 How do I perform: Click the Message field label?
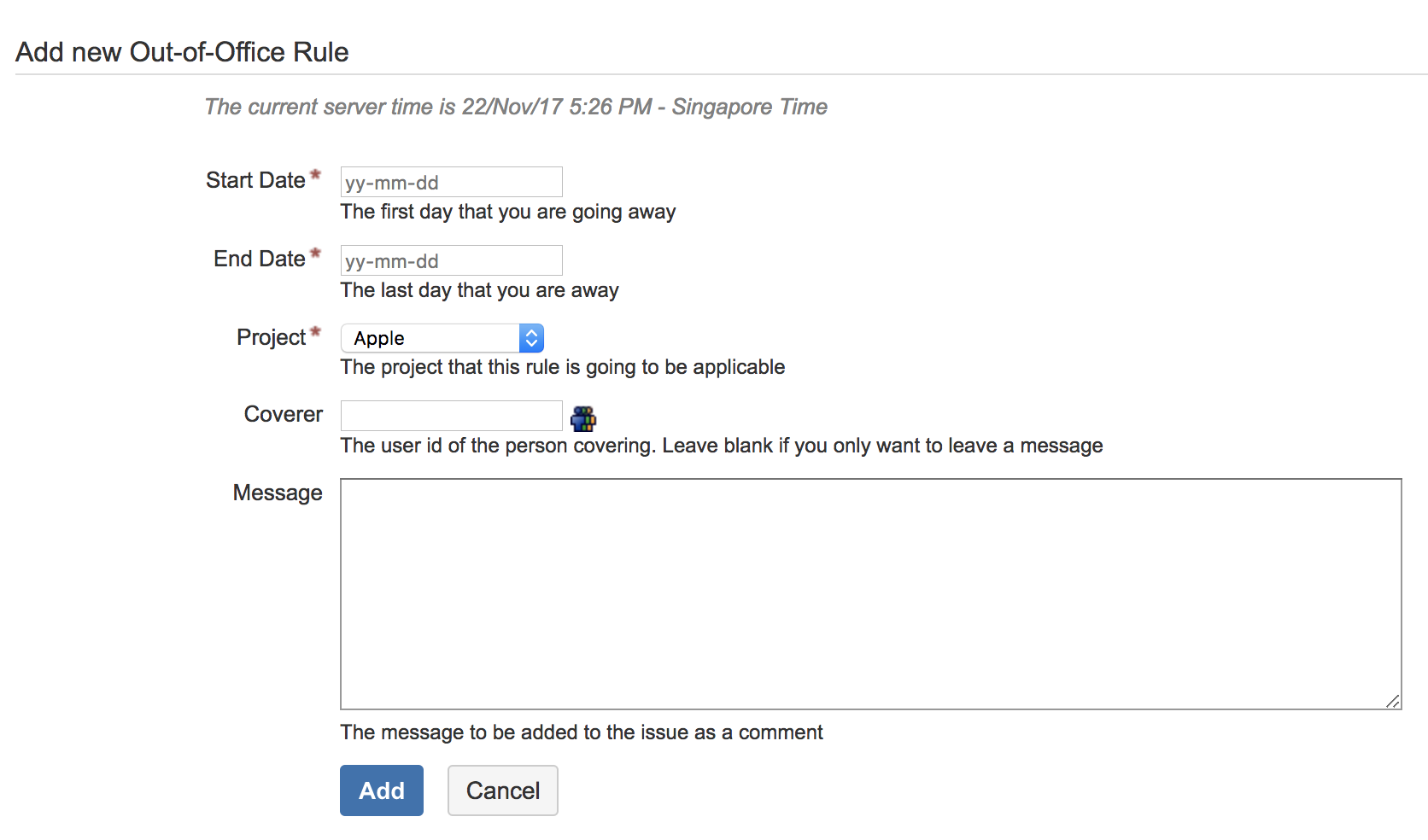[x=278, y=493]
